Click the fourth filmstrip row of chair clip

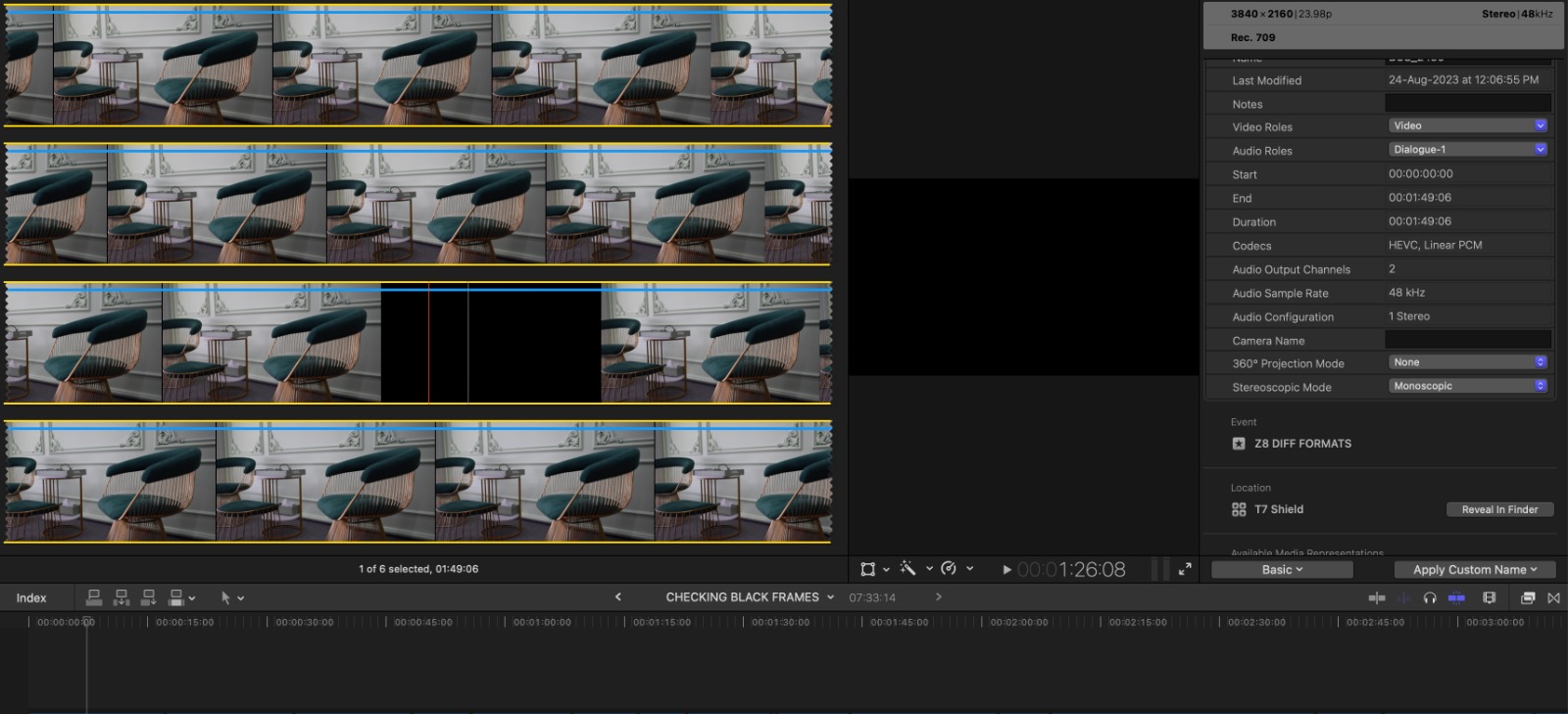point(418,481)
